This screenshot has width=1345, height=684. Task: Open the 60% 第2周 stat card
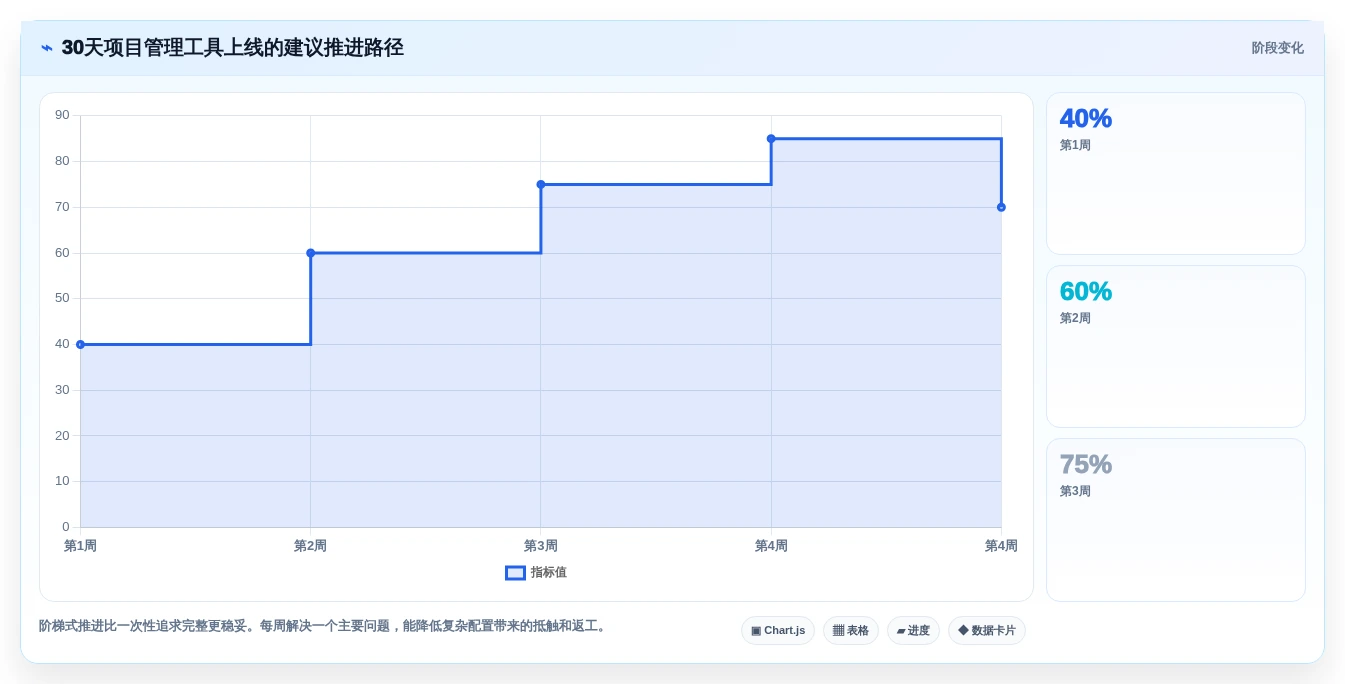pyautogui.click(x=1176, y=347)
